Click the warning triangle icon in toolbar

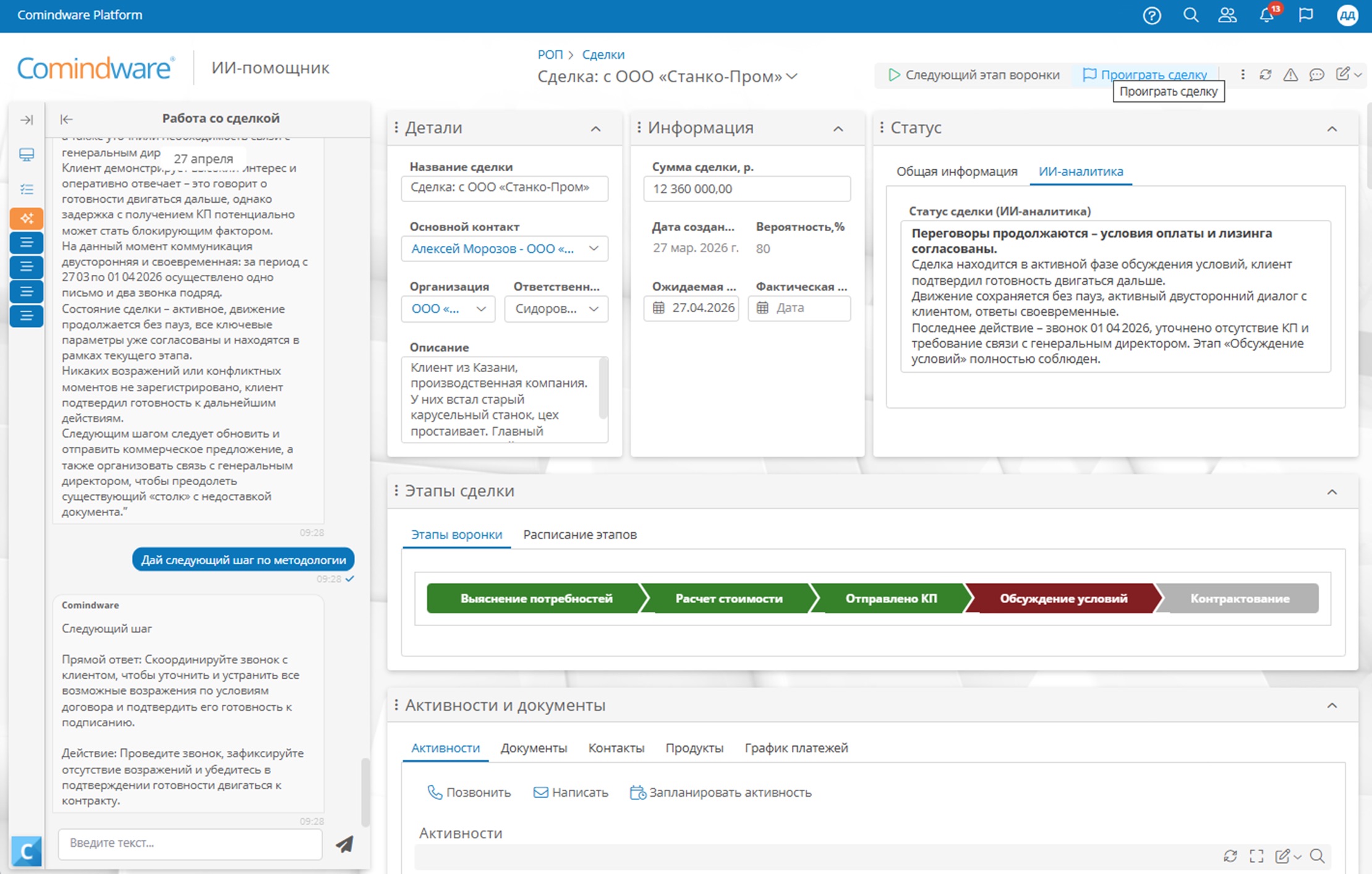[1290, 75]
